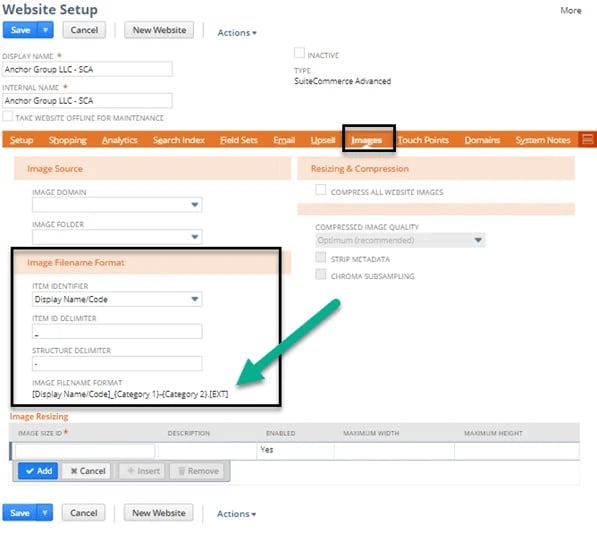The image size is (597, 533).
Task: Open the top Actions menu
Action: 237,33
